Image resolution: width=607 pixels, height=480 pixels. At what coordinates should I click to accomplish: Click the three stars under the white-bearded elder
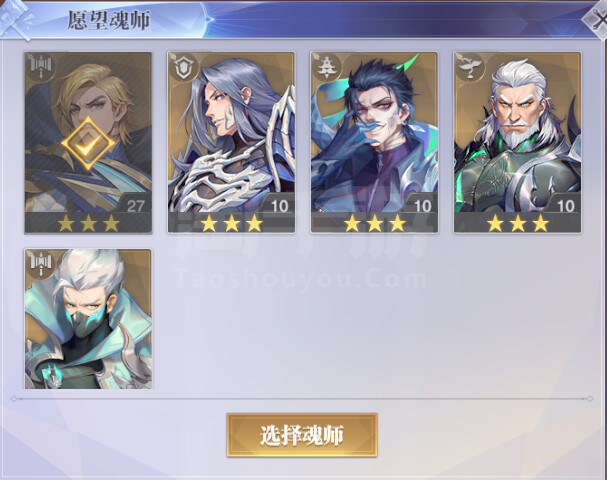coord(518,223)
